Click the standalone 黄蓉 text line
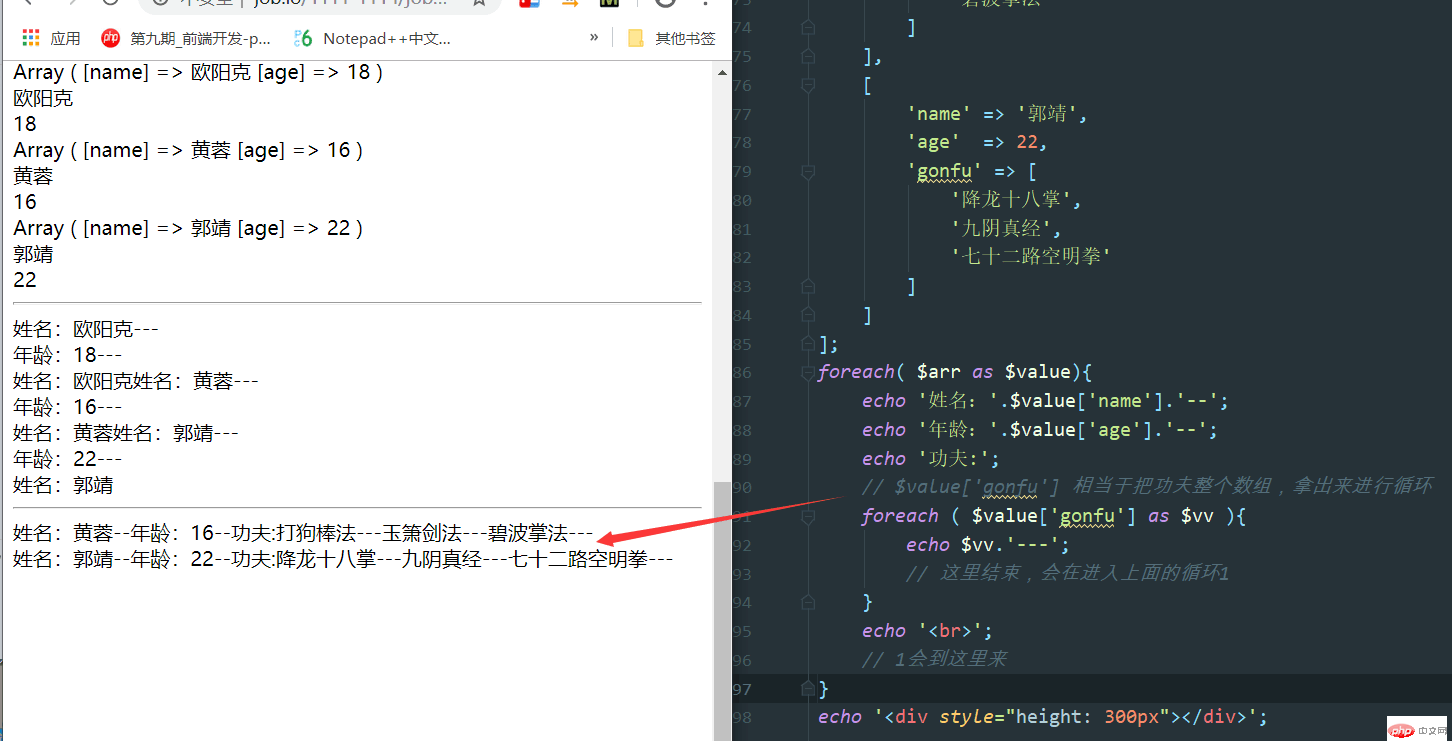This screenshot has height=741, width=1452. [33, 176]
